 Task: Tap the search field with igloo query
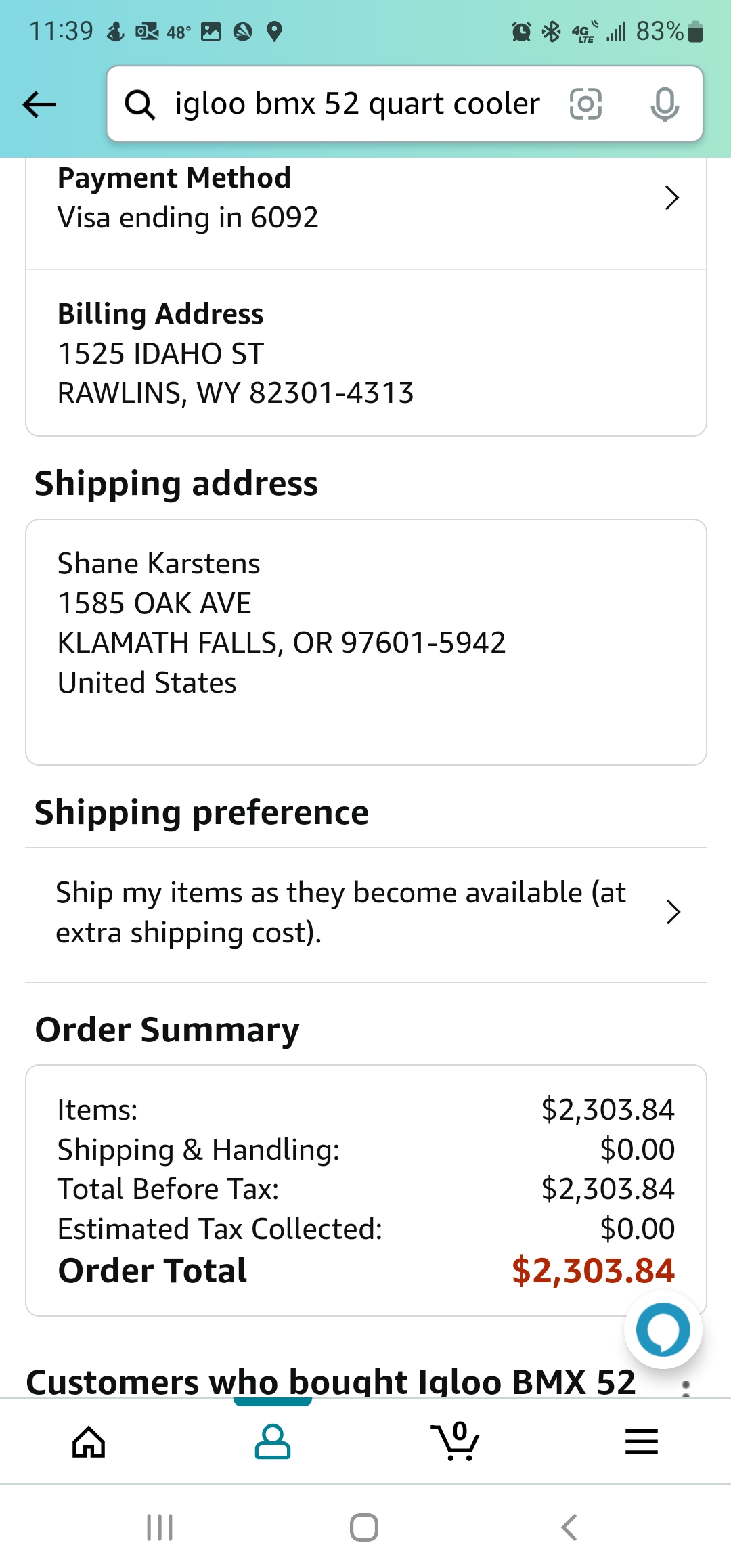357,104
